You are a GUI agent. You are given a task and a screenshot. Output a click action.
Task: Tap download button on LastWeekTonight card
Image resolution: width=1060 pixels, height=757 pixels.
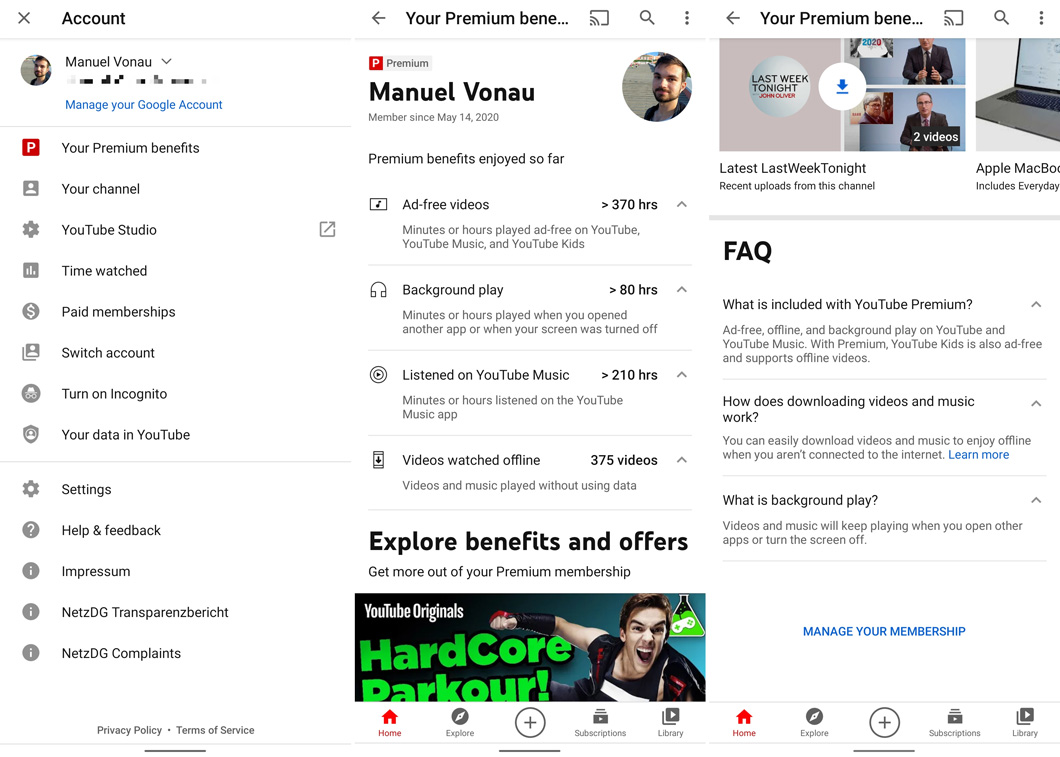point(842,87)
